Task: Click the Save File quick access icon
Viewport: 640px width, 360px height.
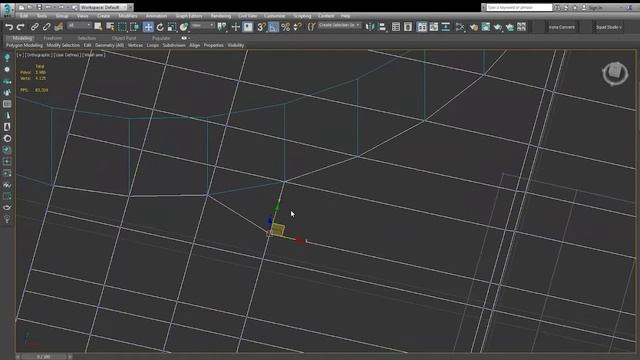Action: pos(39,7)
